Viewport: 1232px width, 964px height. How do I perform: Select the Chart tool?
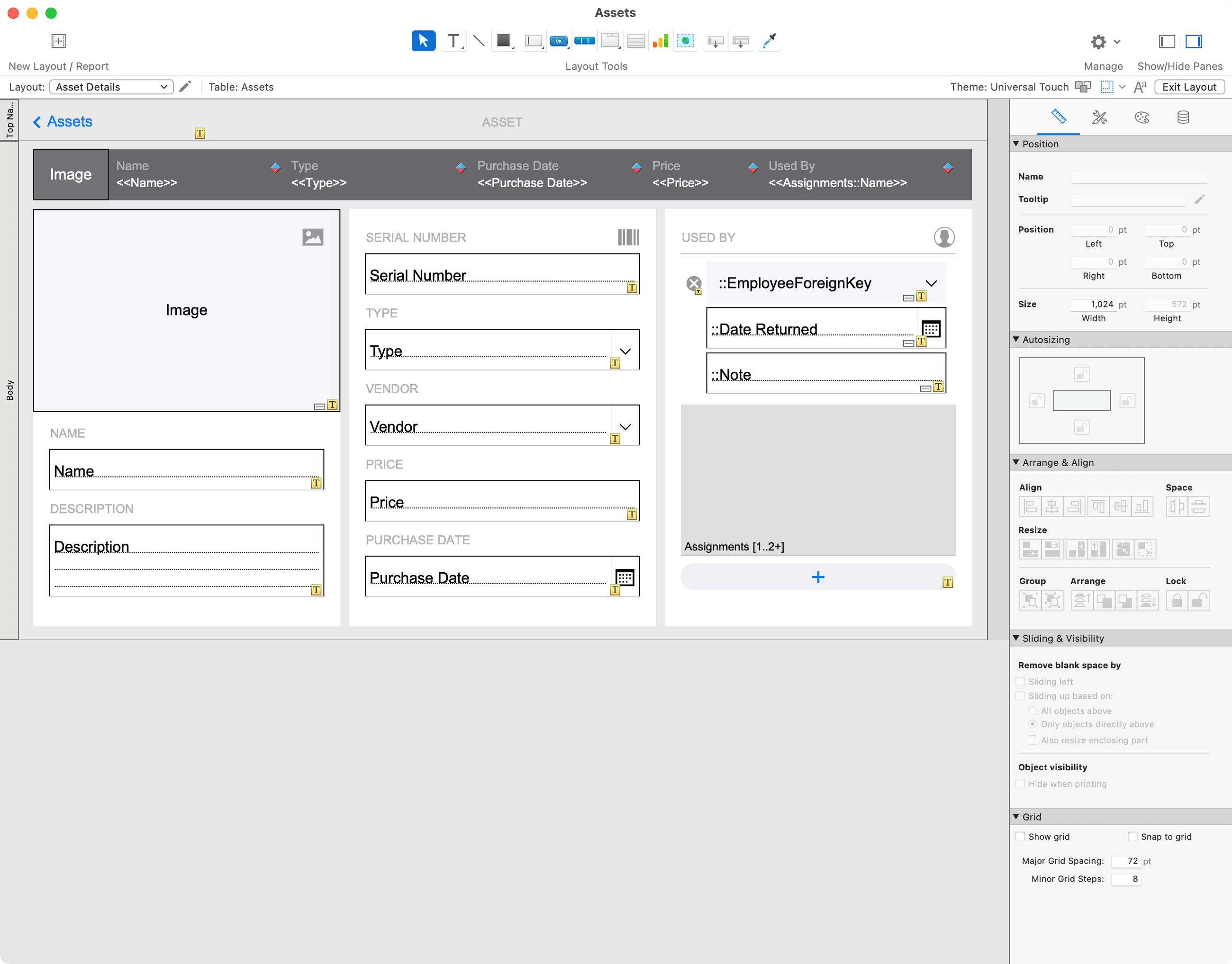(x=661, y=41)
